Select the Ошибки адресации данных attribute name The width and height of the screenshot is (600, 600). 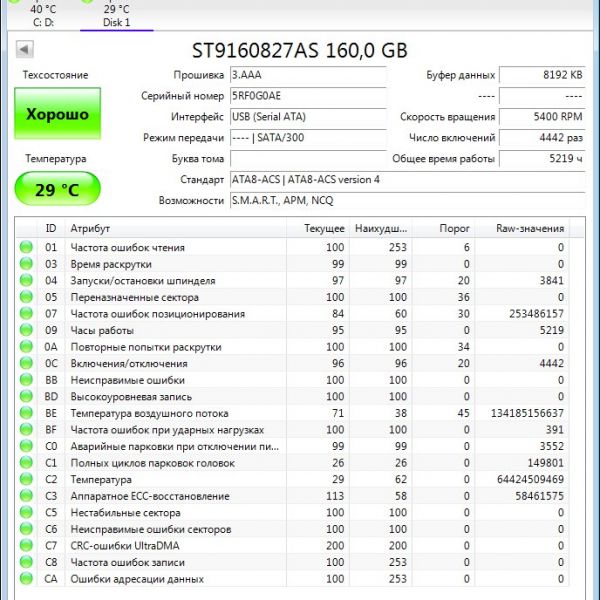pyautogui.click(x=137, y=579)
